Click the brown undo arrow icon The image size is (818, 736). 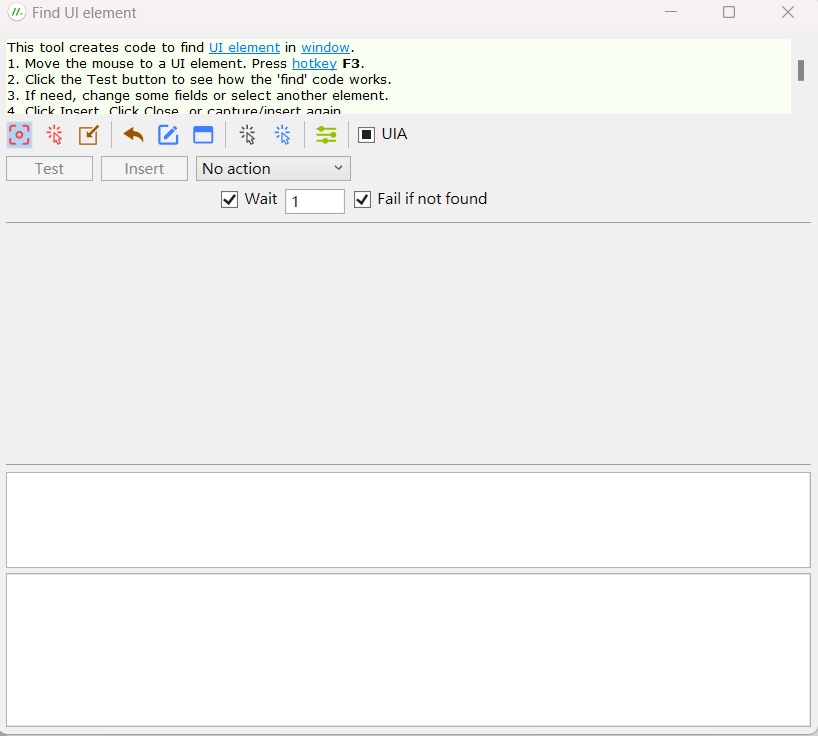134,135
